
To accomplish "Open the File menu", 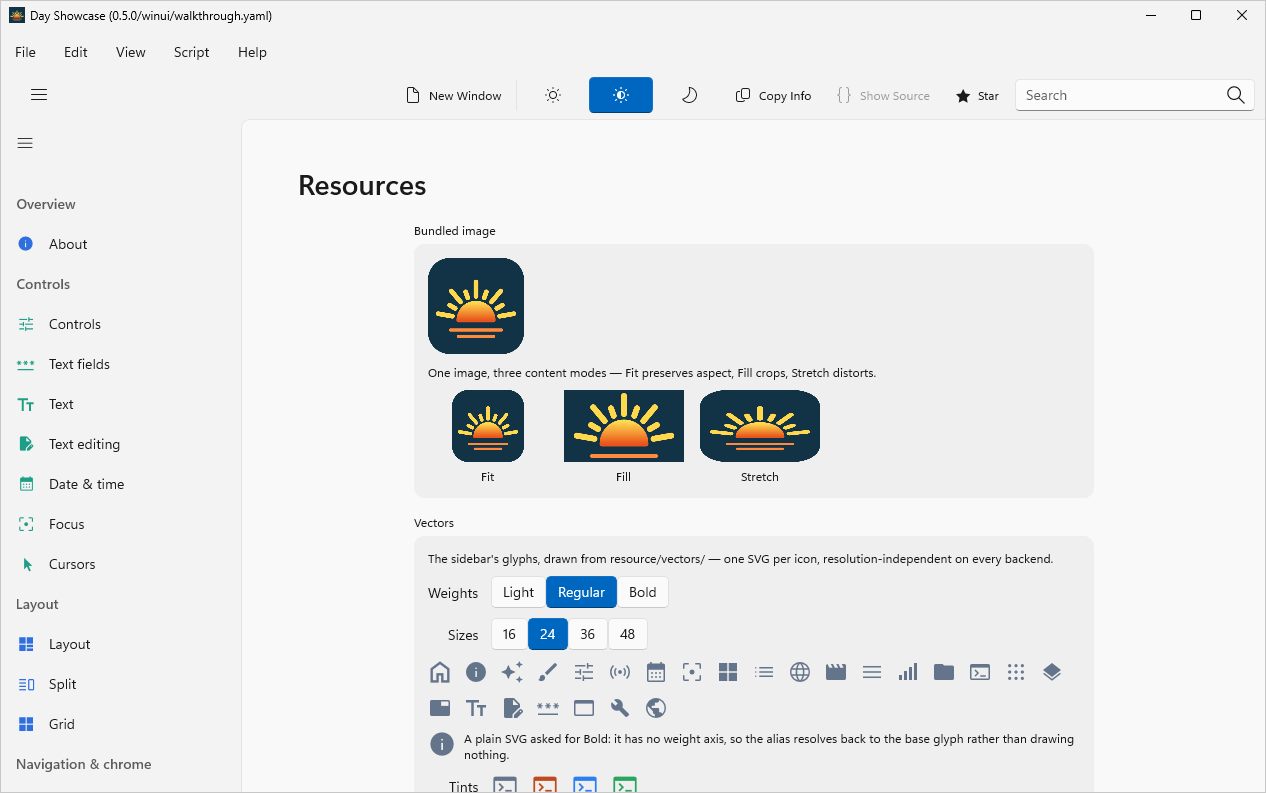I will 25,52.
